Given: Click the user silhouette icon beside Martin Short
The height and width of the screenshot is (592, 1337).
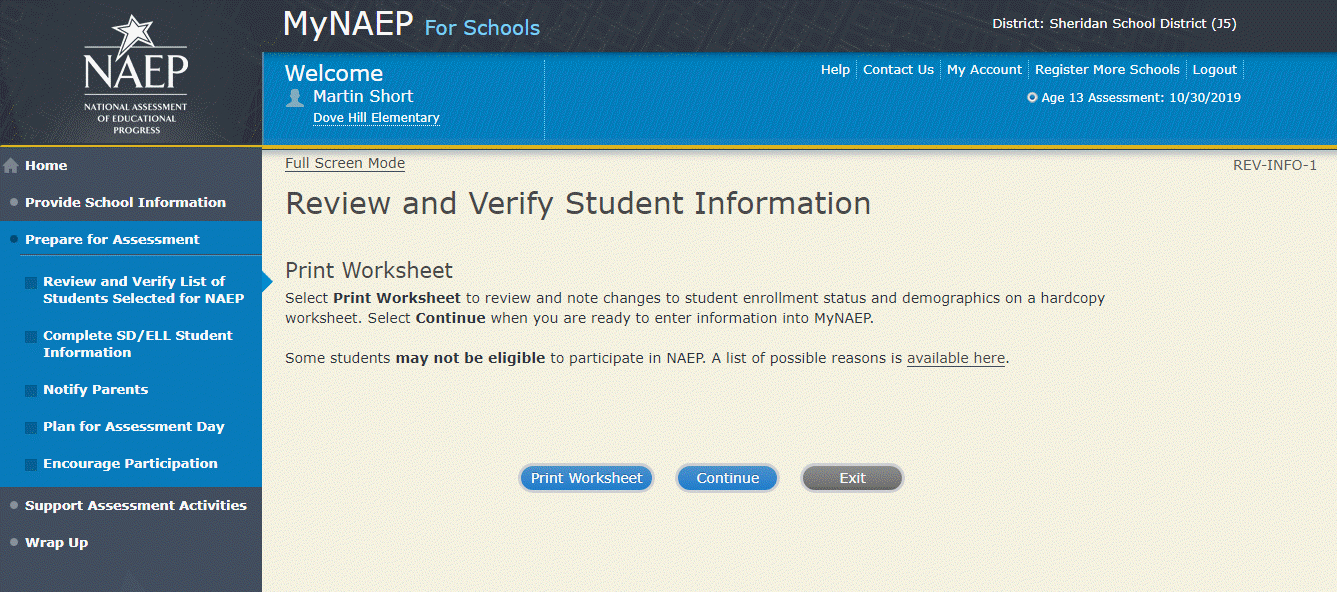Looking at the screenshot, I should (x=295, y=97).
